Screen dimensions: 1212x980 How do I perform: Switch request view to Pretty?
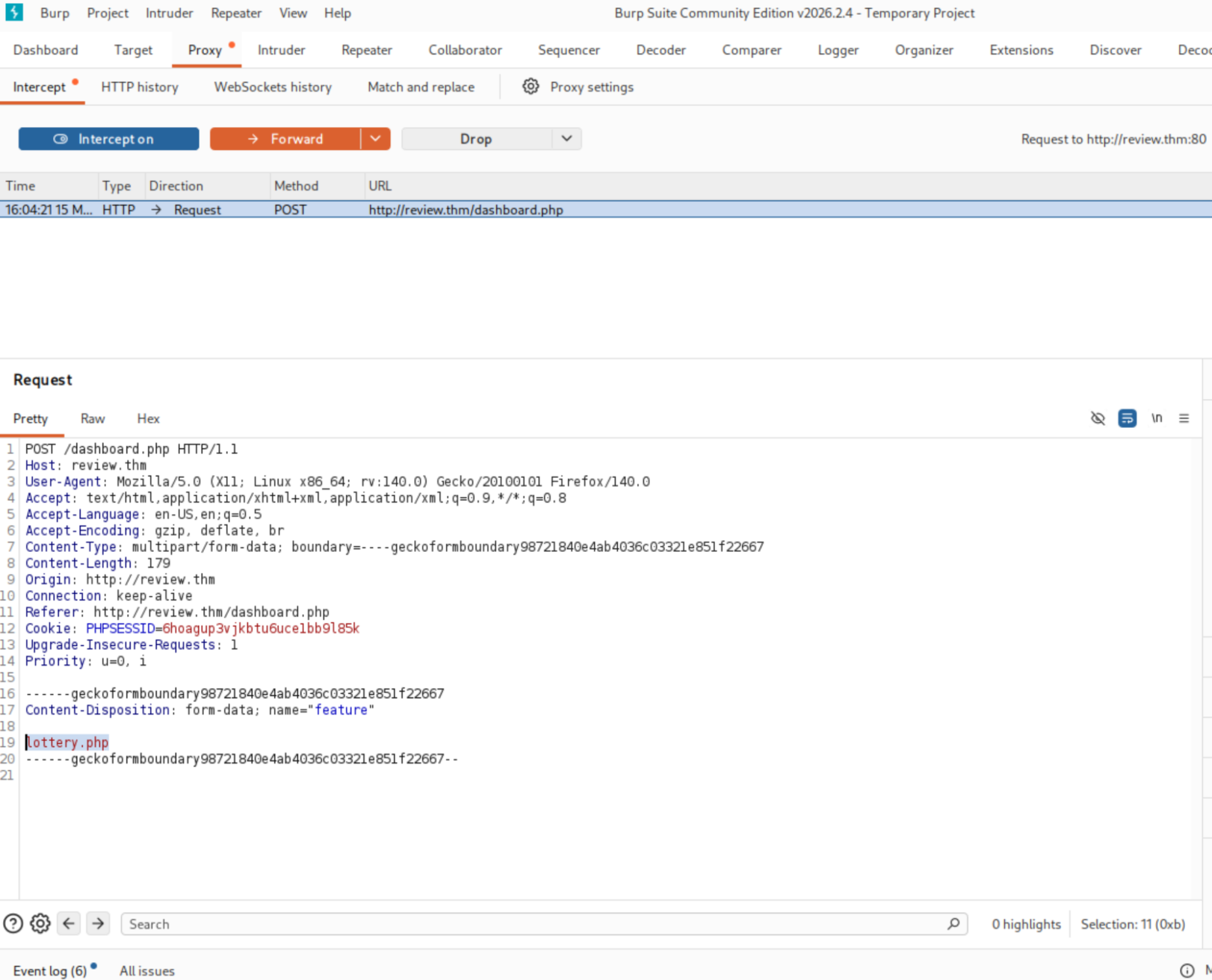(31, 419)
